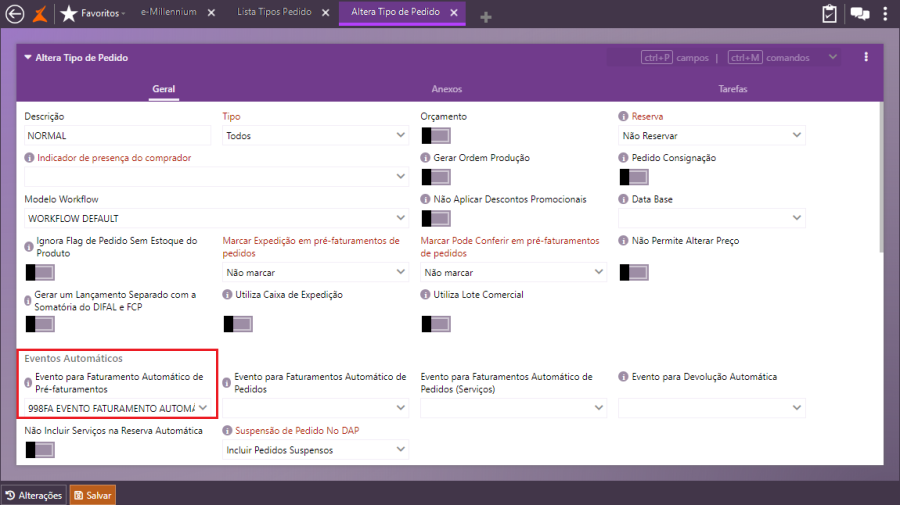Toggle Não Aplicar Descontos Promocionais switch
Image resolution: width=900 pixels, height=505 pixels.
436,218
